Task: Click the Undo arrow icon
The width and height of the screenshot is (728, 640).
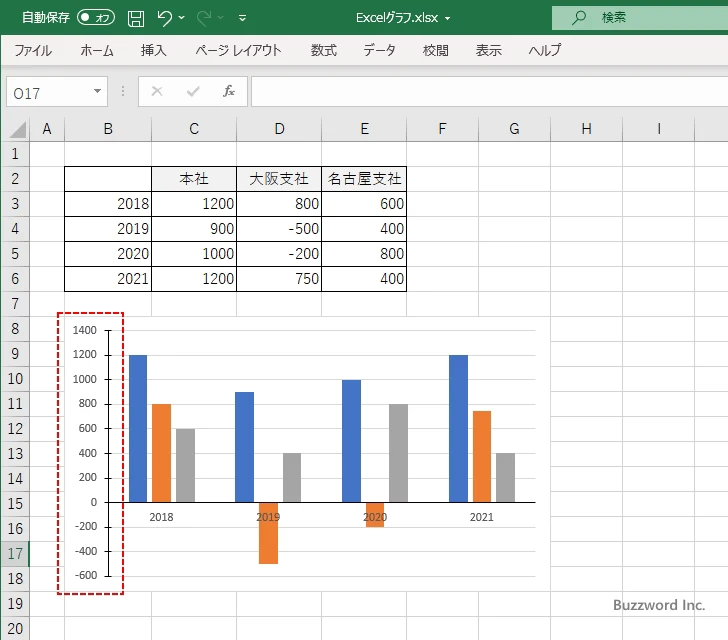Action: [164, 18]
